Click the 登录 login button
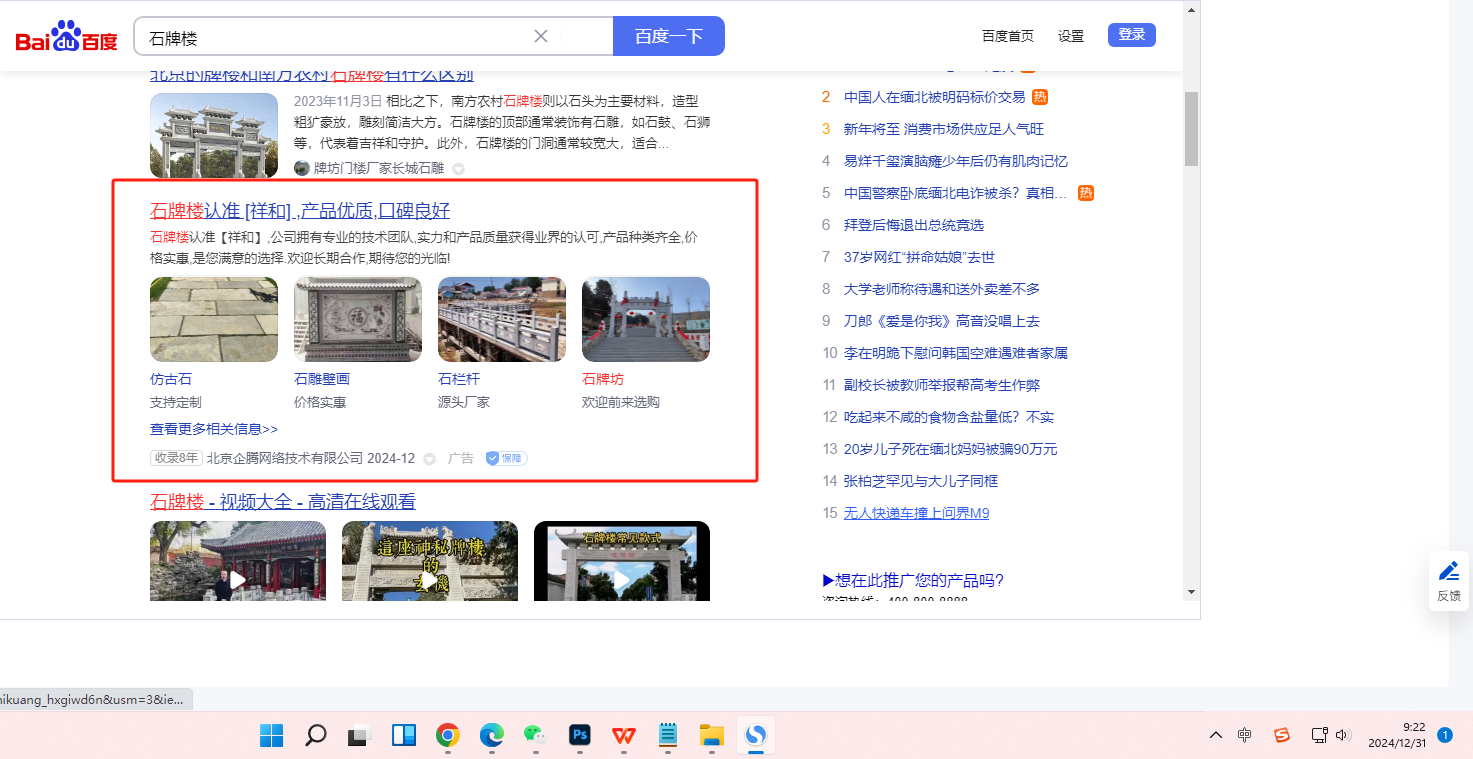 [1131, 35]
